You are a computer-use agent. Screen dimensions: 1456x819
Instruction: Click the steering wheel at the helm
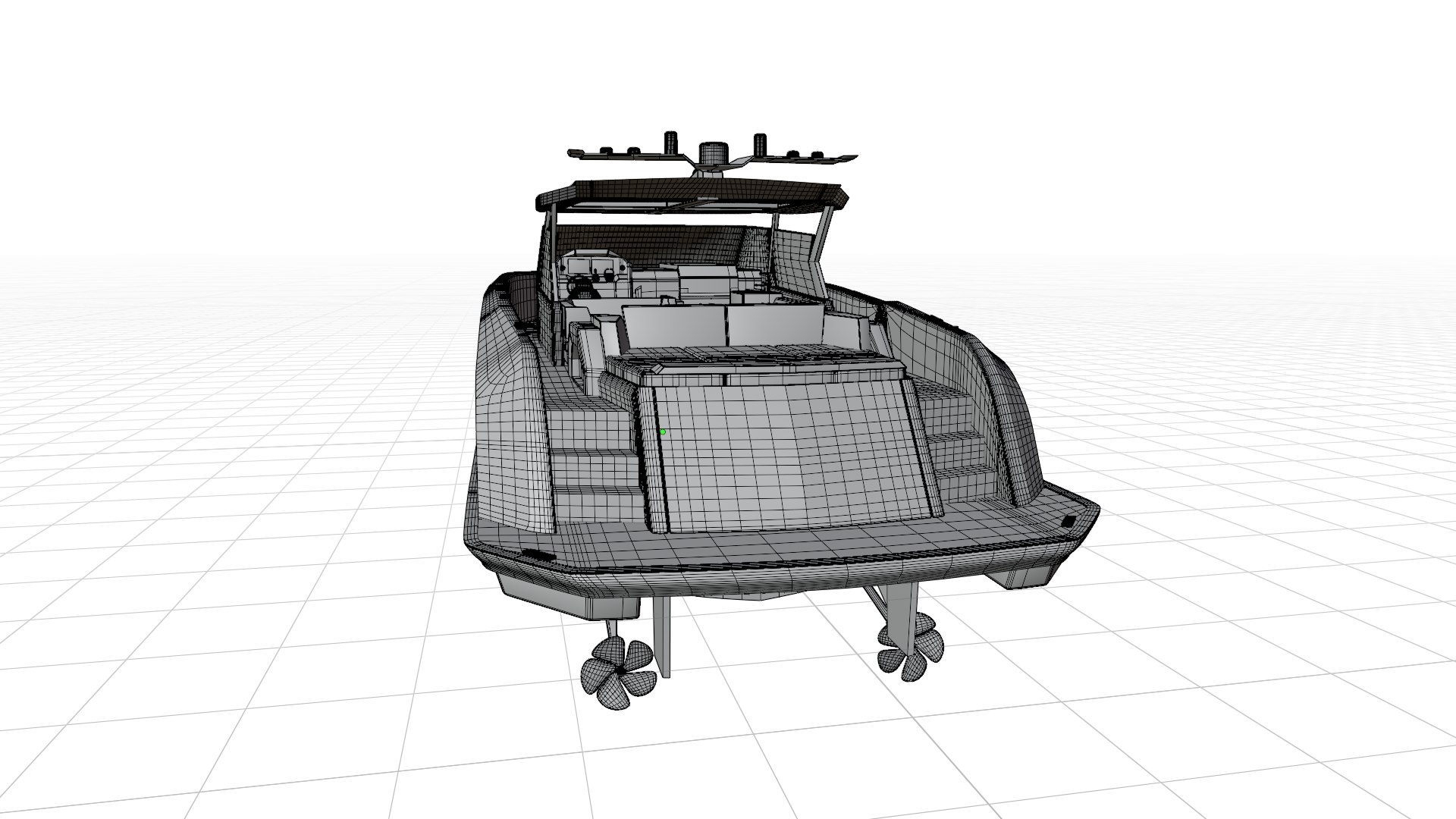582,287
